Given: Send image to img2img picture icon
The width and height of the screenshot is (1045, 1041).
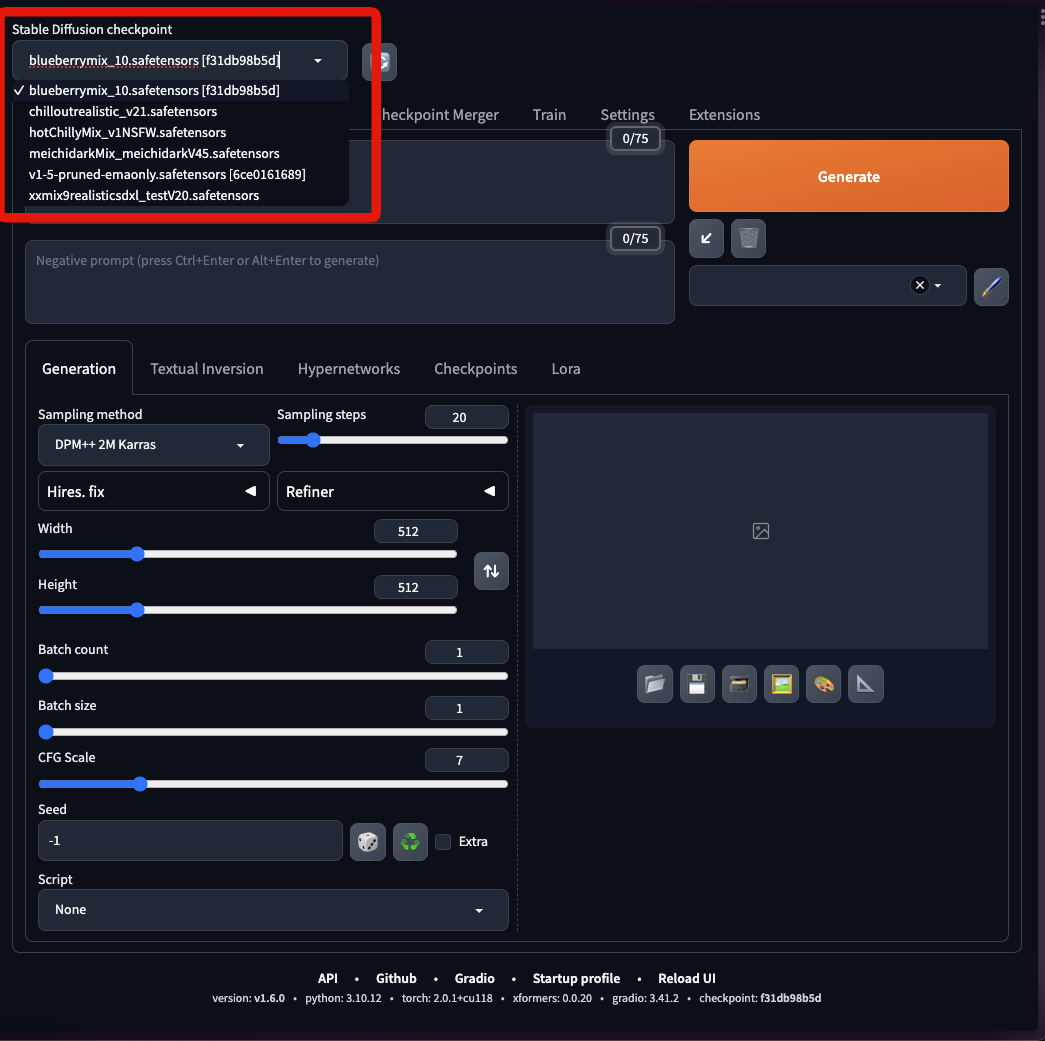Looking at the screenshot, I should click(x=781, y=684).
